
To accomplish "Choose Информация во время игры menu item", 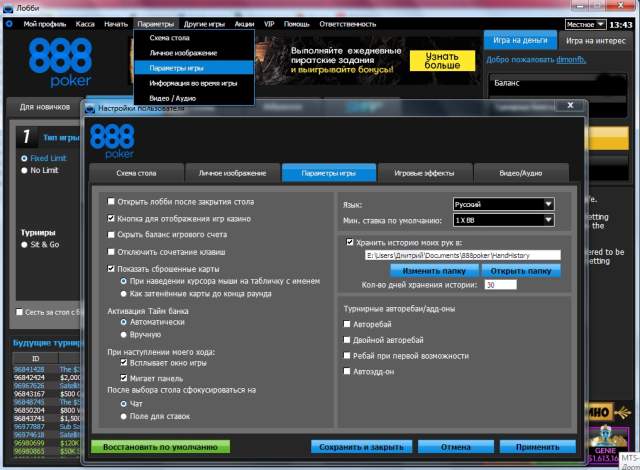I will coord(194,83).
